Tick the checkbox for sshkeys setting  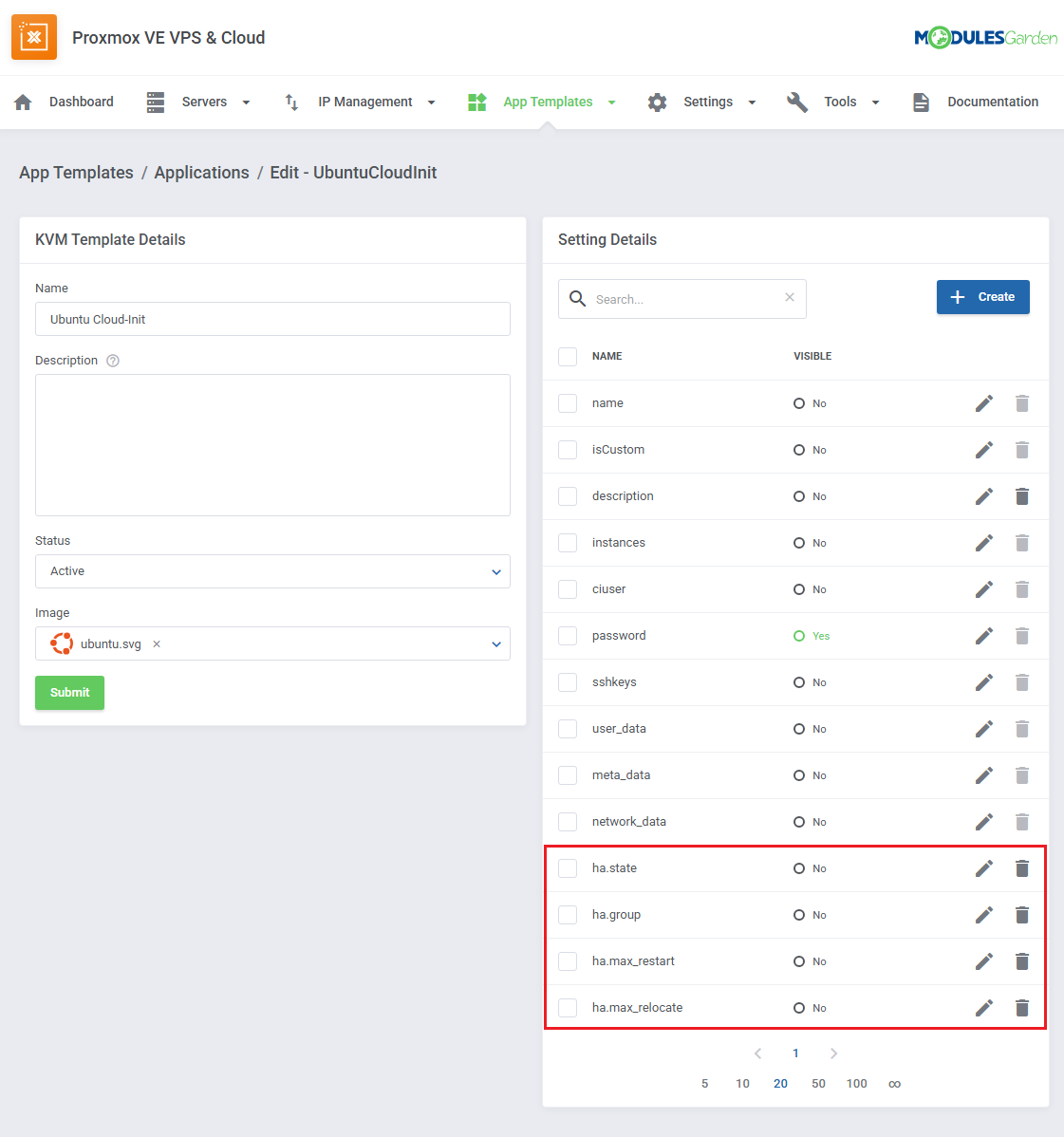[568, 682]
